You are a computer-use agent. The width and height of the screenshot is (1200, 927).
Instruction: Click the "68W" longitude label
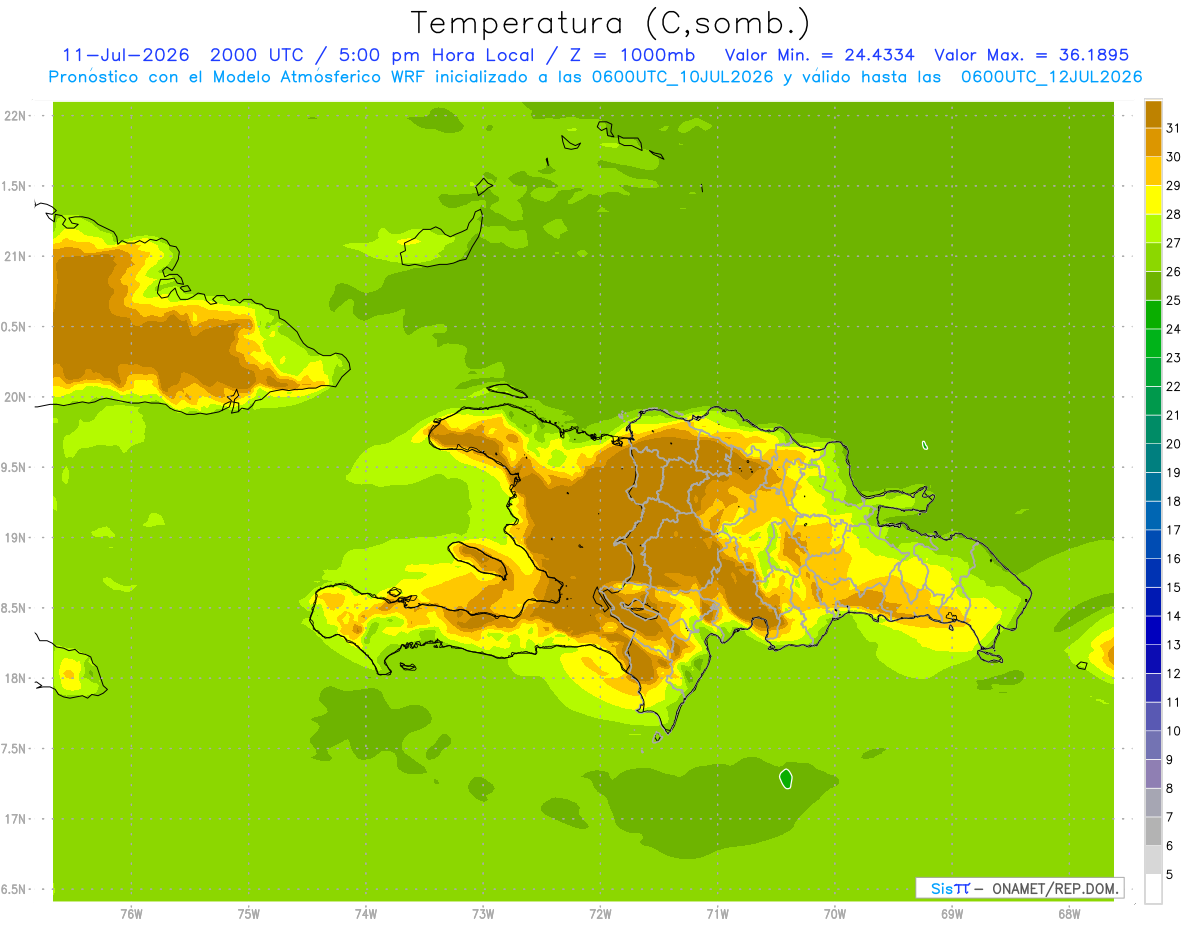[1069, 914]
